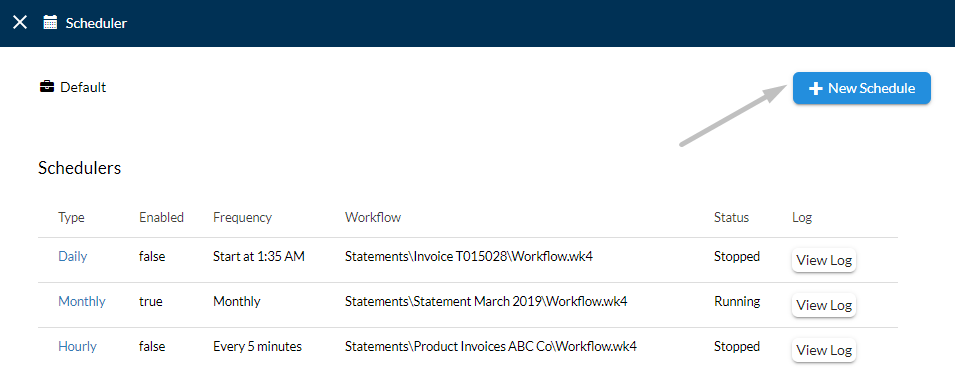Open the Monthly schedule link
The image size is (955, 379).
click(82, 301)
